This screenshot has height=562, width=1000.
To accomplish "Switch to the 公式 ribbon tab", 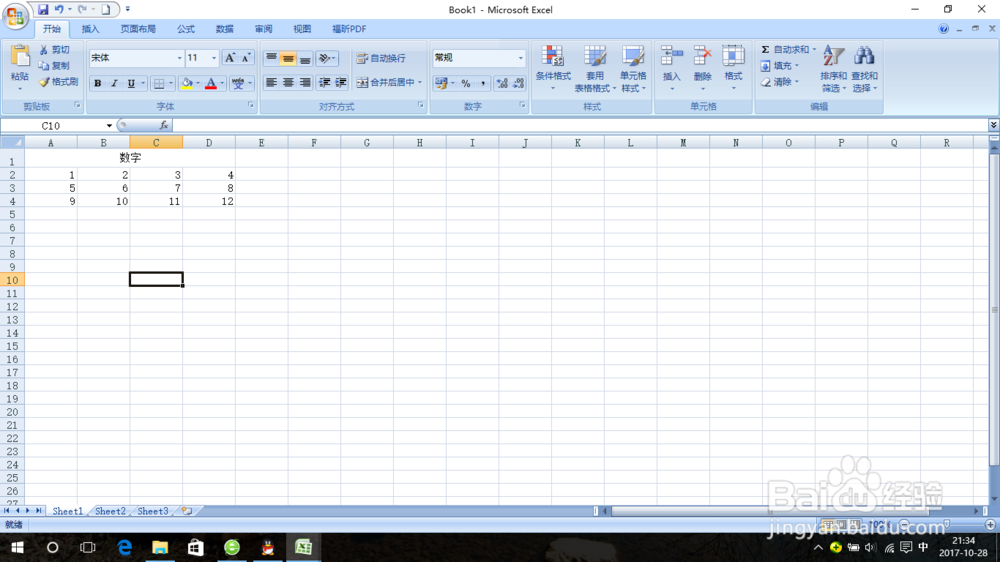I will click(186, 29).
